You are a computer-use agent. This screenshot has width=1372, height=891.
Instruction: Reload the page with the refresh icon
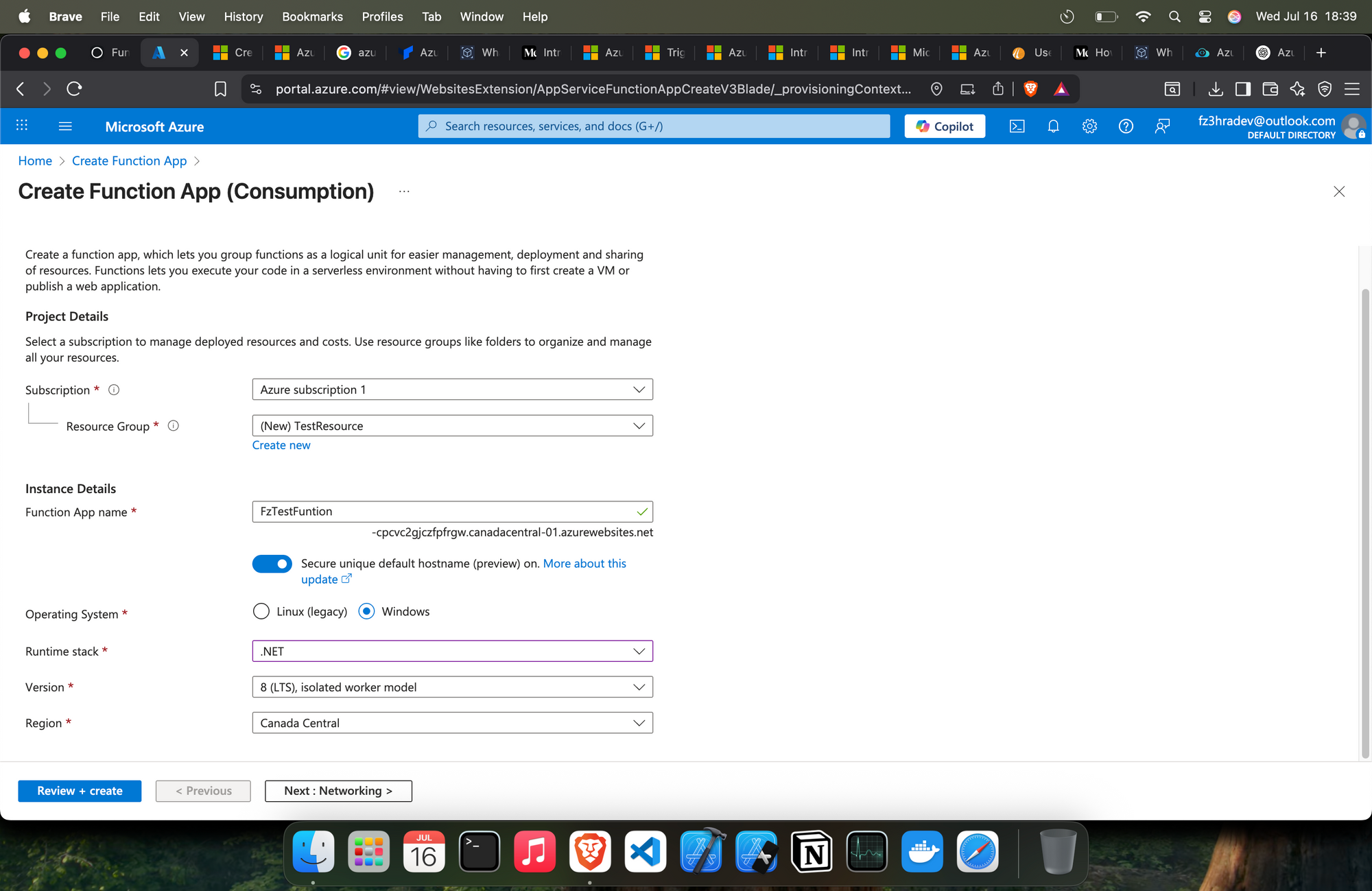point(74,88)
